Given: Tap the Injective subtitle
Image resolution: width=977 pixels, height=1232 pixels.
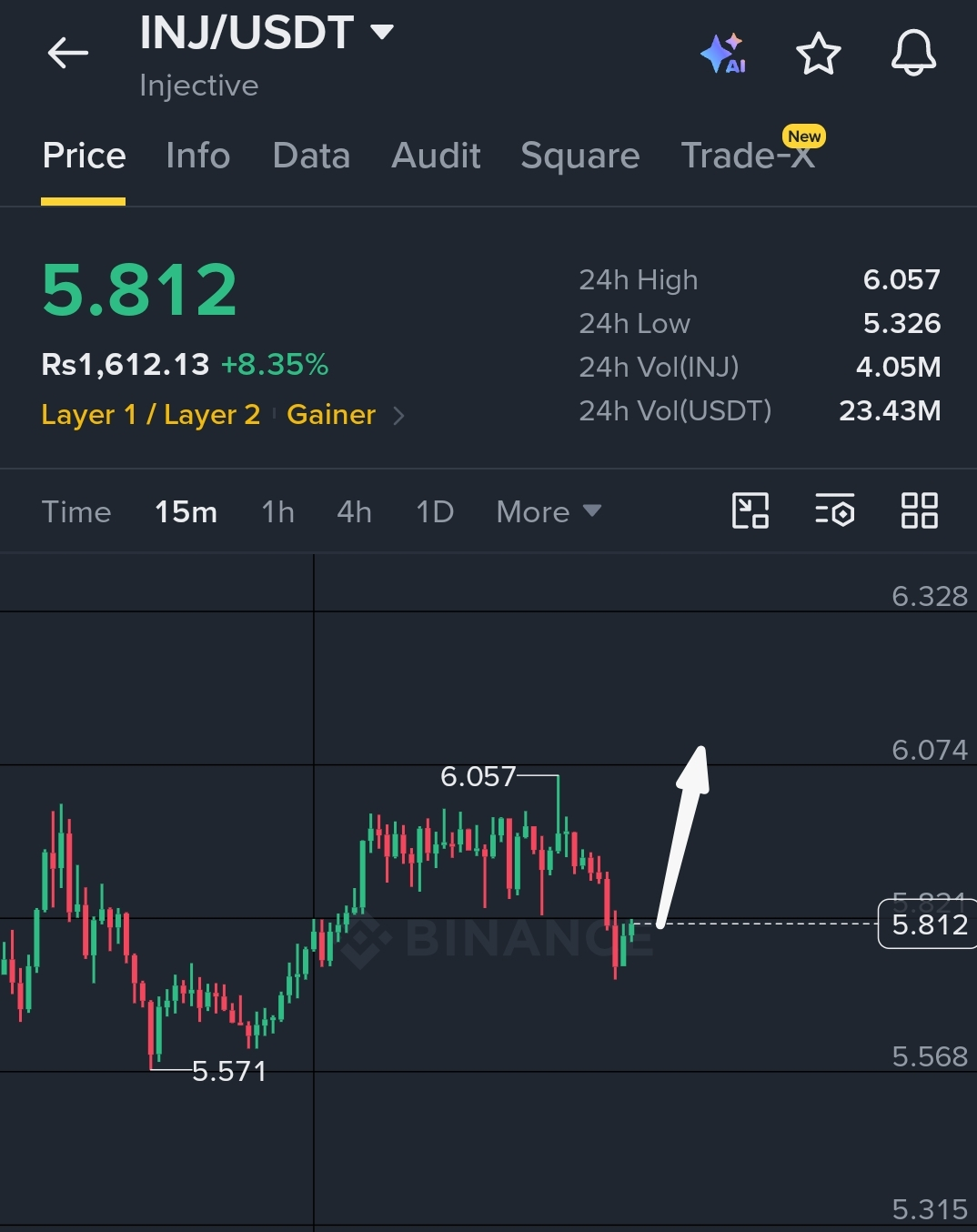Looking at the screenshot, I should coord(199,86).
